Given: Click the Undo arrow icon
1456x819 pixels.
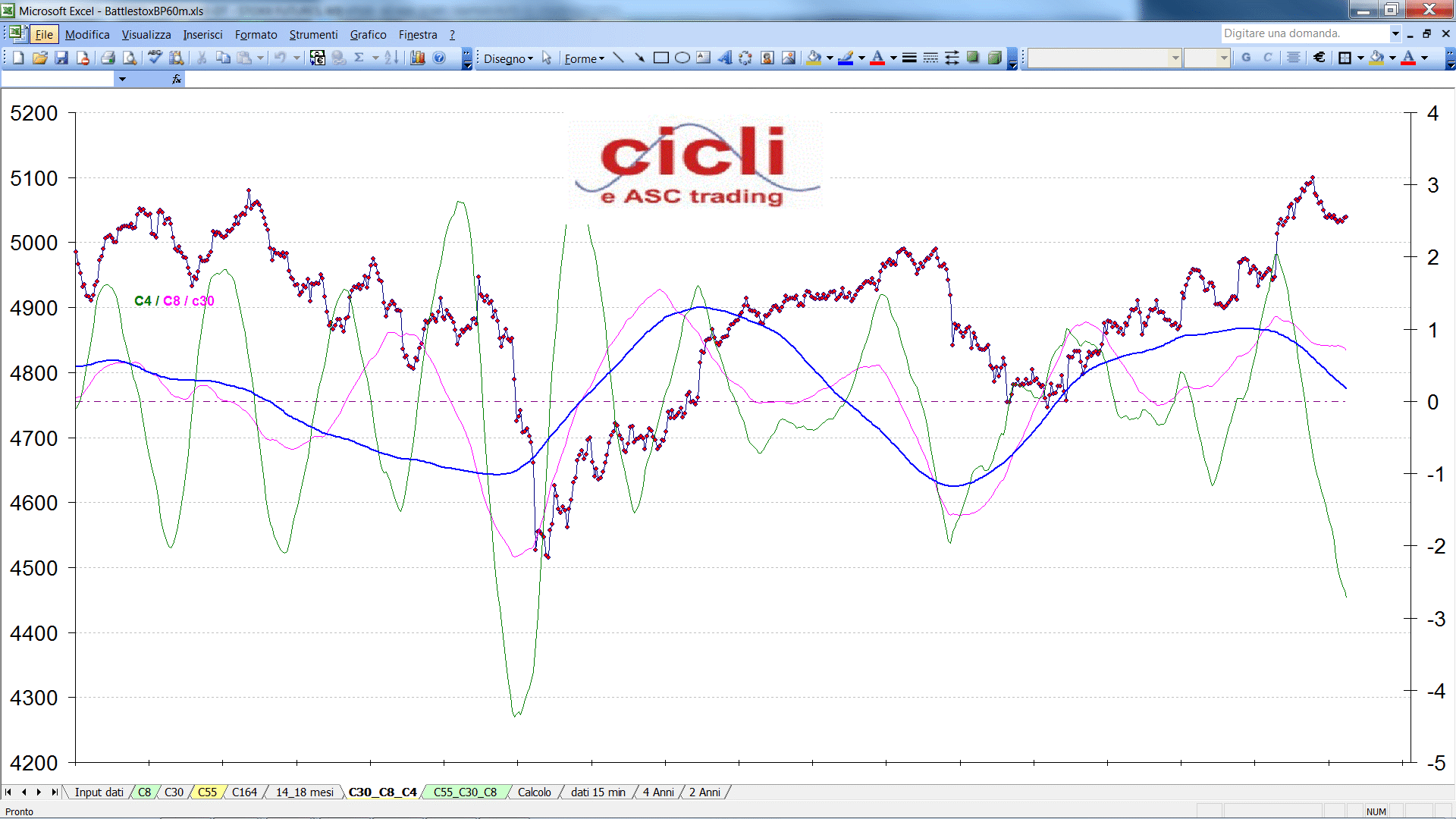Looking at the screenshot, I should (280, 58).
